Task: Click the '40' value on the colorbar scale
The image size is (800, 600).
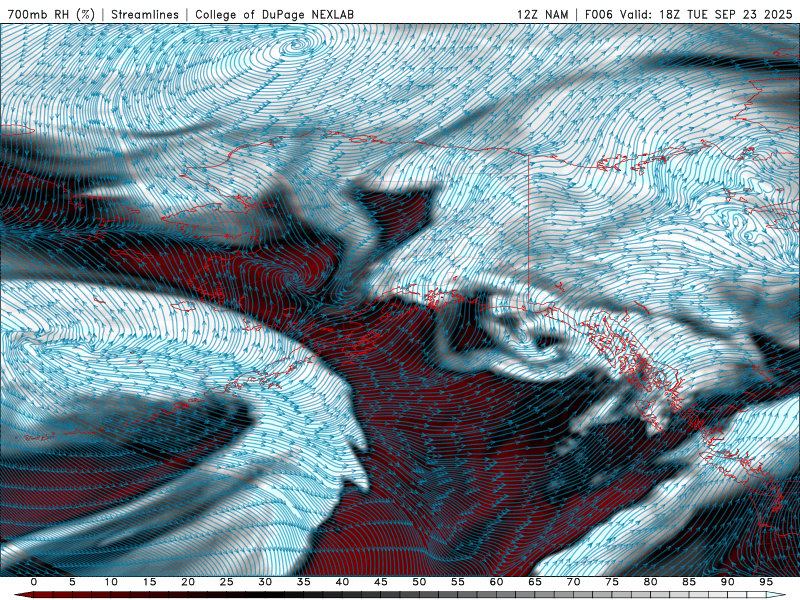Action: pyautogui.click(x=342, y=582)
